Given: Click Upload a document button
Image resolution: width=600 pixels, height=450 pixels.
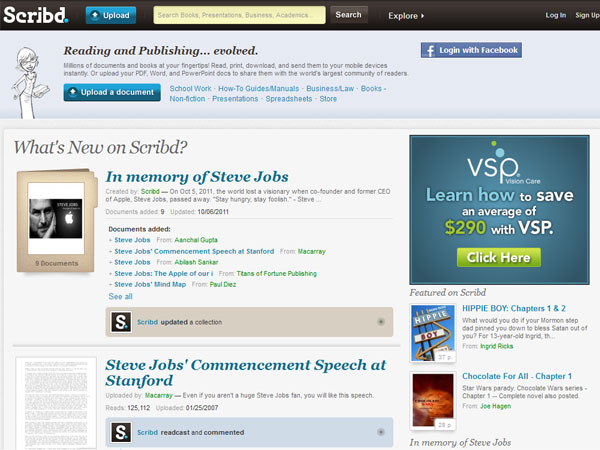Looking at the screenshot, I should [112, 92].
